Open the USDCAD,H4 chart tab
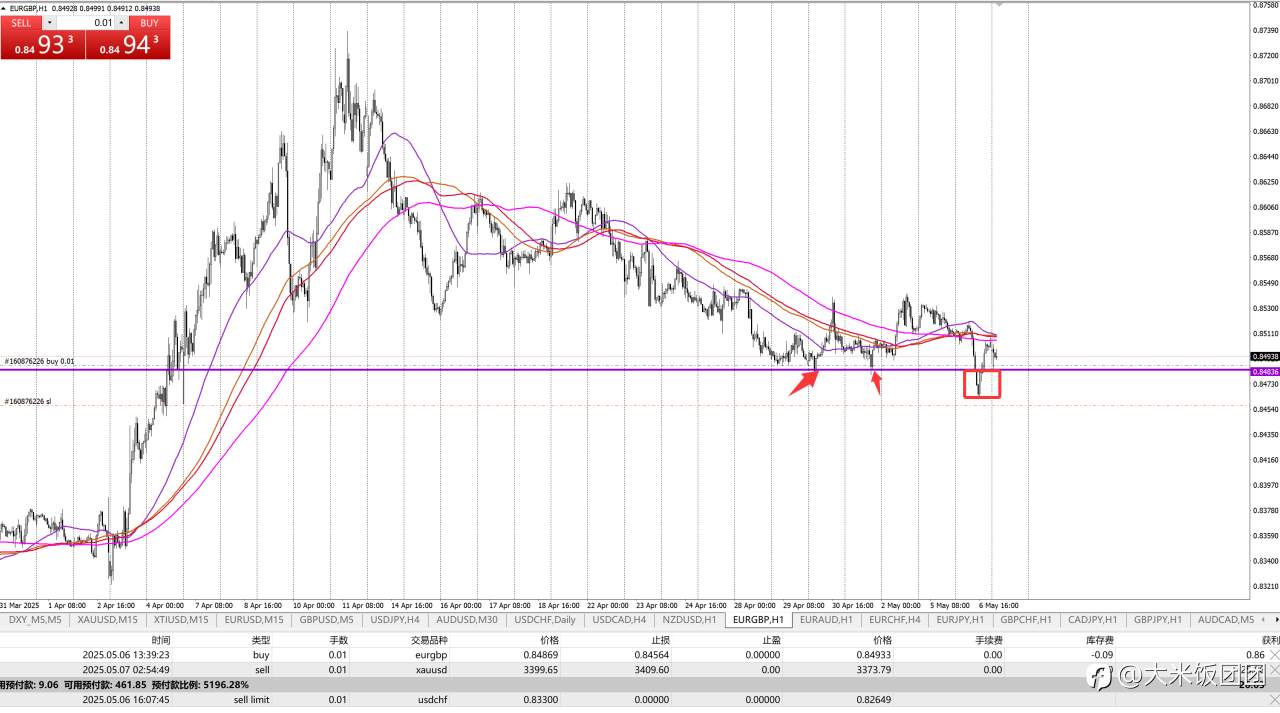Image resolution: width=1280 pixels, height=713 pixels. [619, 620]
